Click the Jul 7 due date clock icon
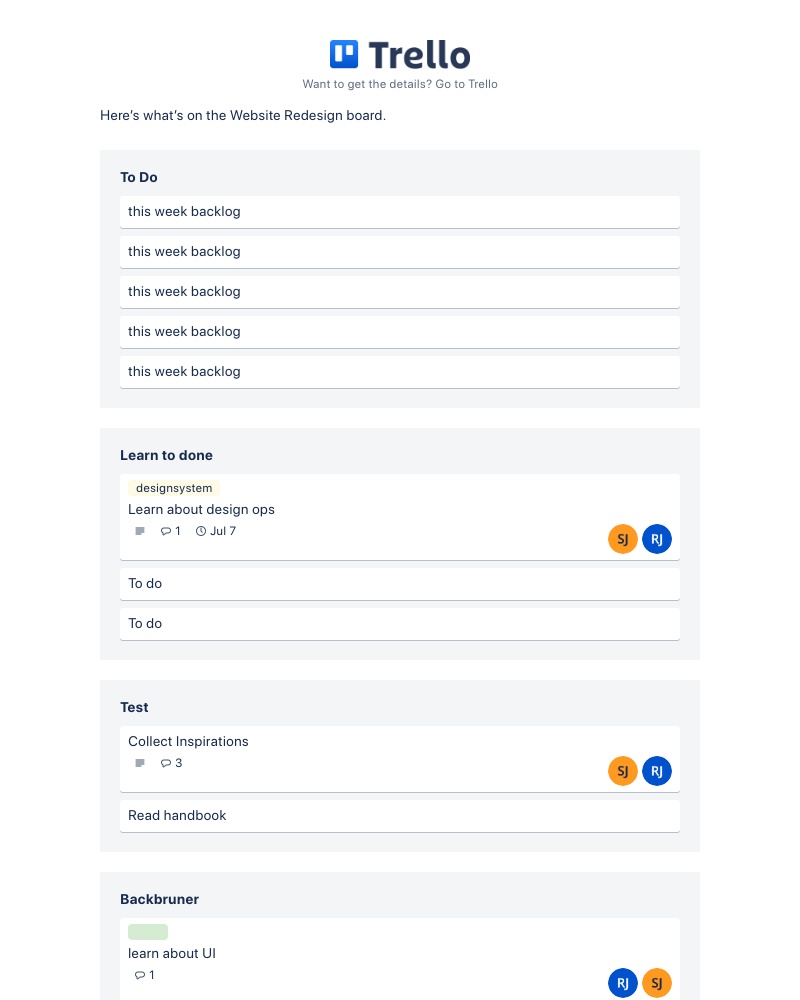 [201, 531]
